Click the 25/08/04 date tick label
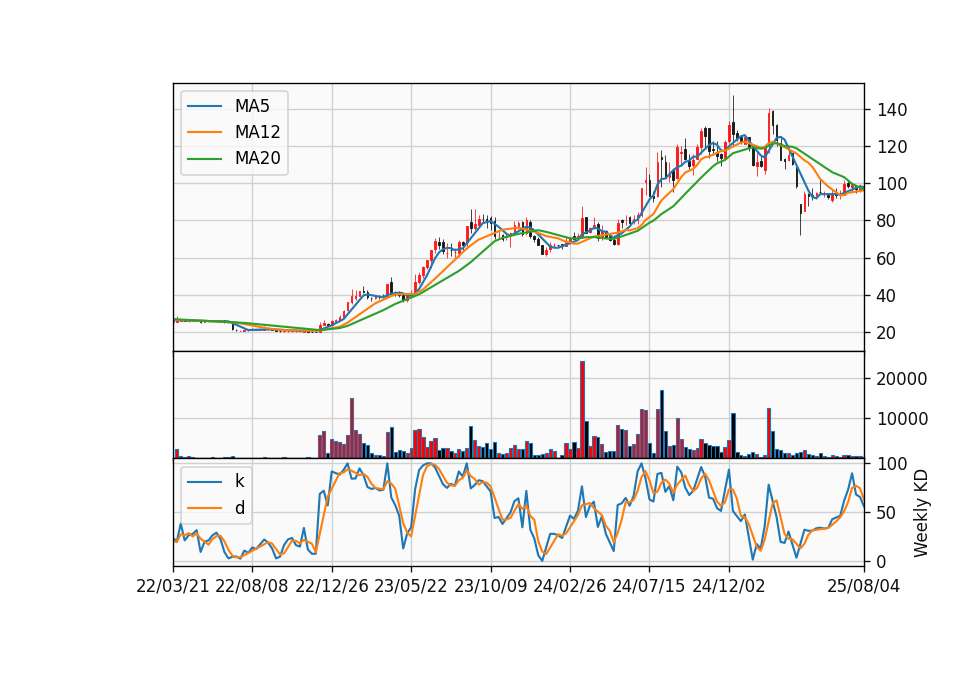Screen dimensions: 960x690 point(863,586)
